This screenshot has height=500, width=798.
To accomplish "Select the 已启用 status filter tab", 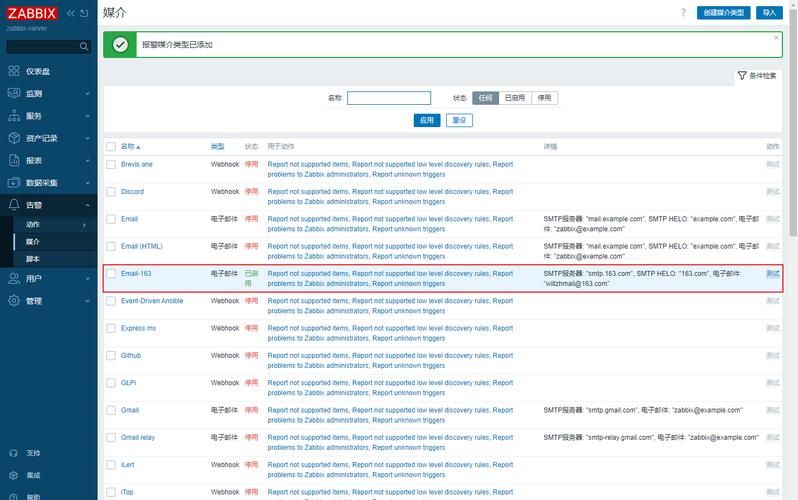I will [x=515, y=98].
